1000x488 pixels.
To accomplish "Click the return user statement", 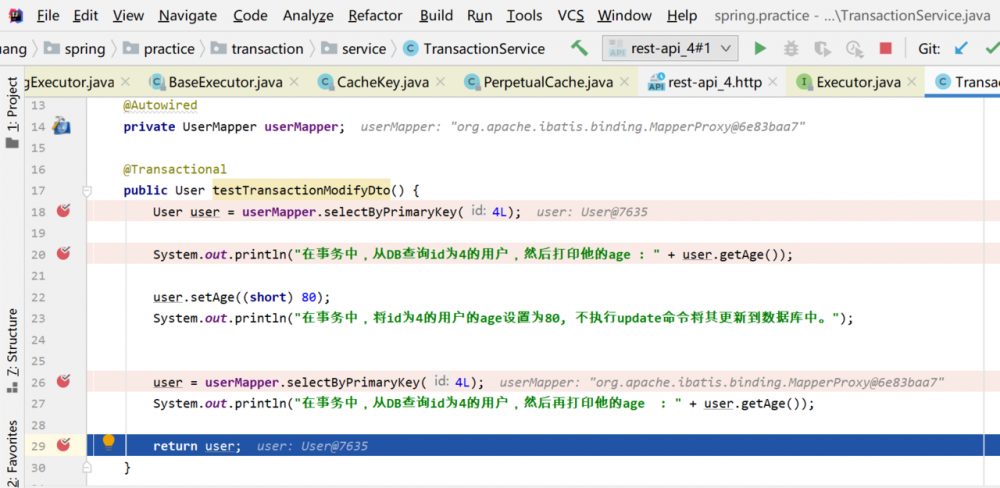I will pyautogui.click(x=197, y=446).
